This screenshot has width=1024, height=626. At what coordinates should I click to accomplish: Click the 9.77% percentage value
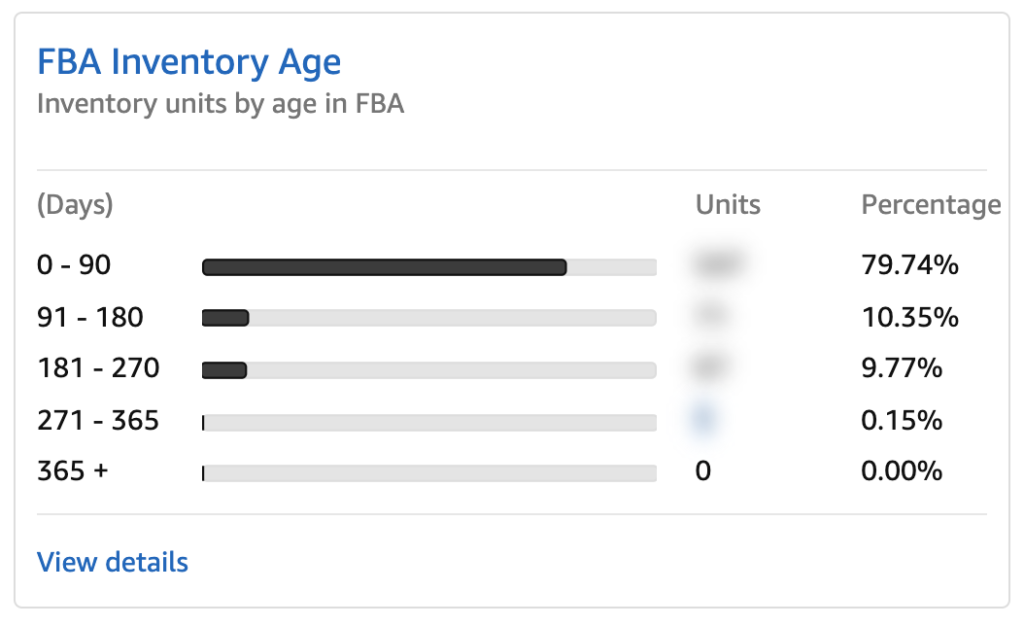(904, 368)
